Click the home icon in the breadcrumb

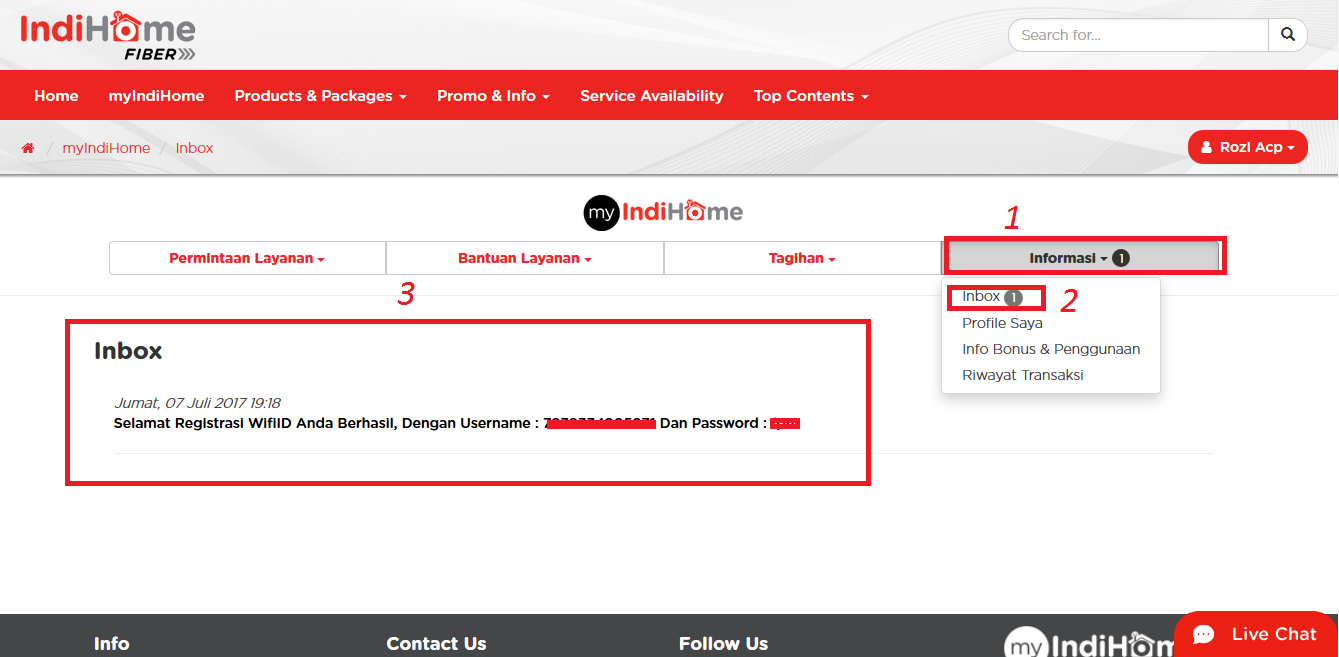click(x=28, y=147)
